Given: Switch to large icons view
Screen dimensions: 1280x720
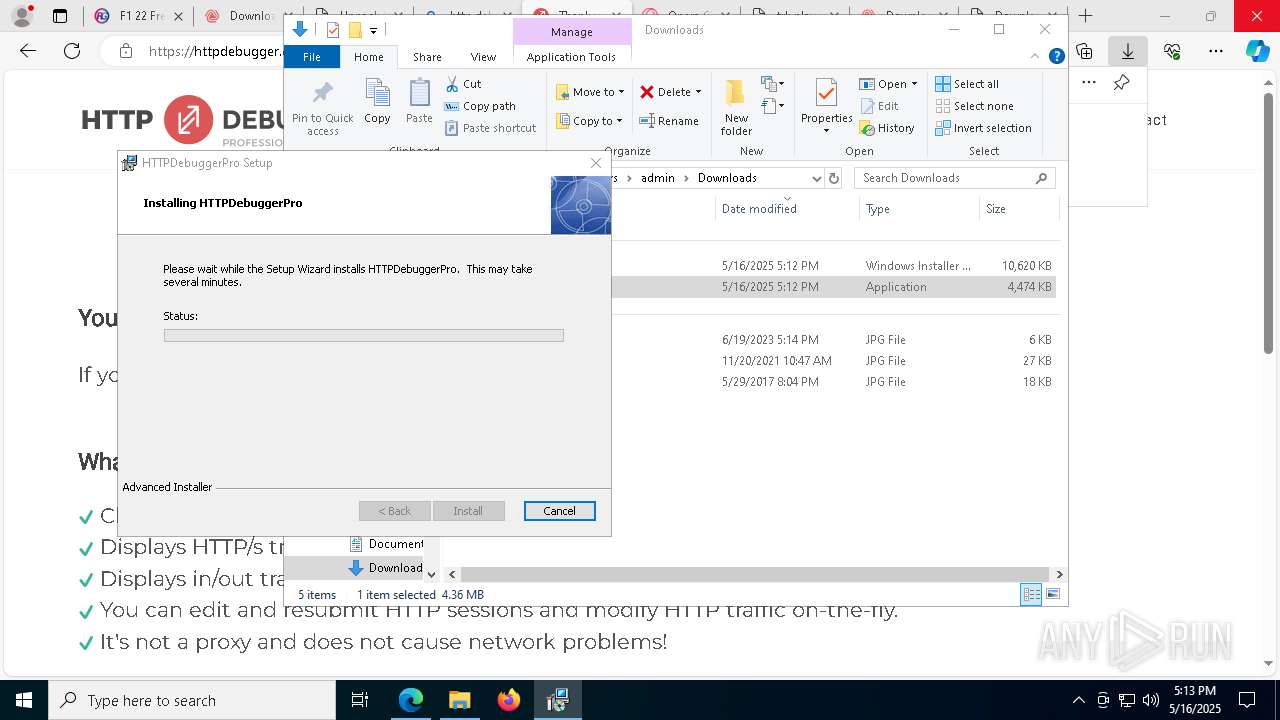Looking at the screenshot, I should [1052, 594].
